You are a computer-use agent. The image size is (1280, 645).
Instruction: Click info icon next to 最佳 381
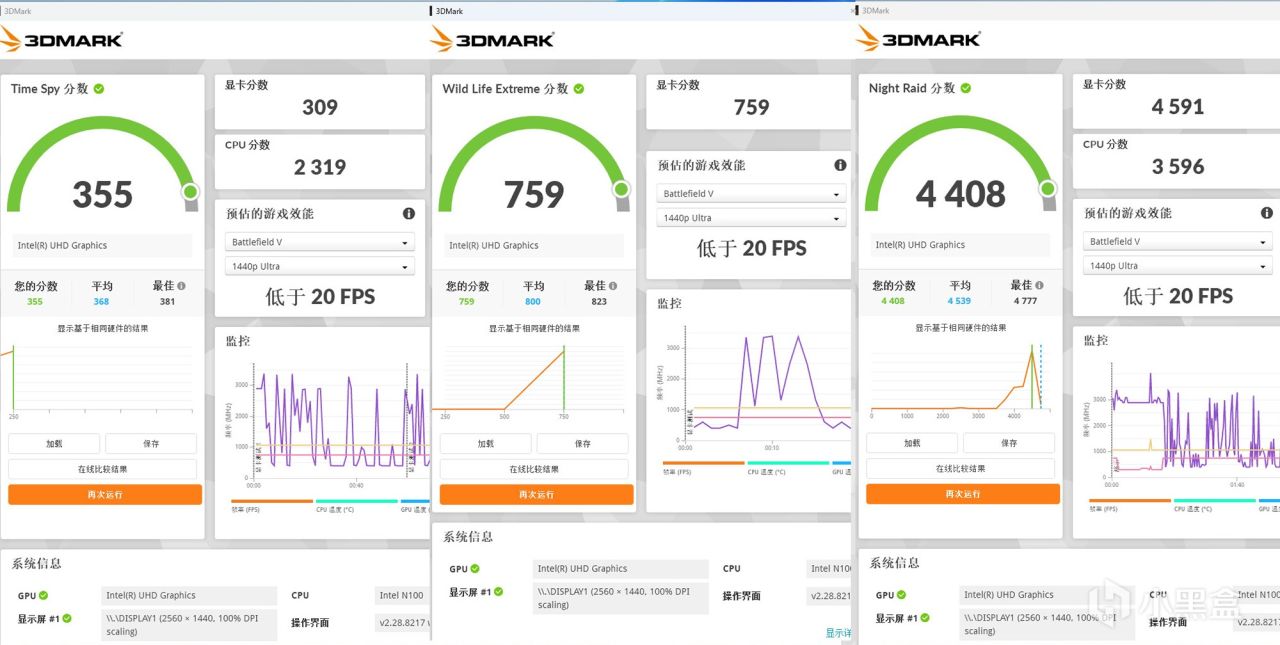[181, 286]
